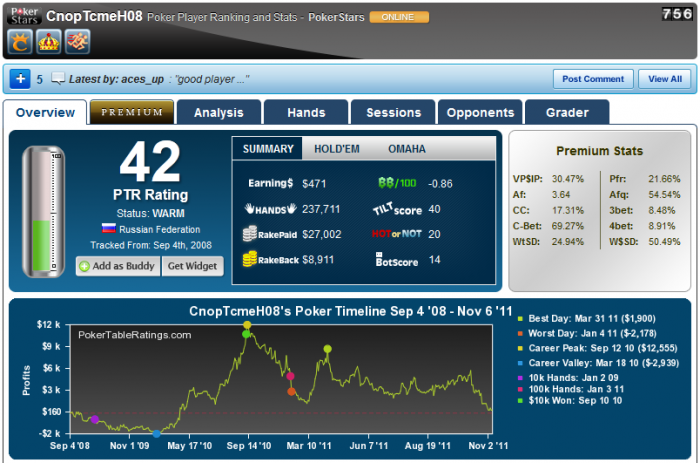
Task: Click the BotScore label icon
Action: 396,259
